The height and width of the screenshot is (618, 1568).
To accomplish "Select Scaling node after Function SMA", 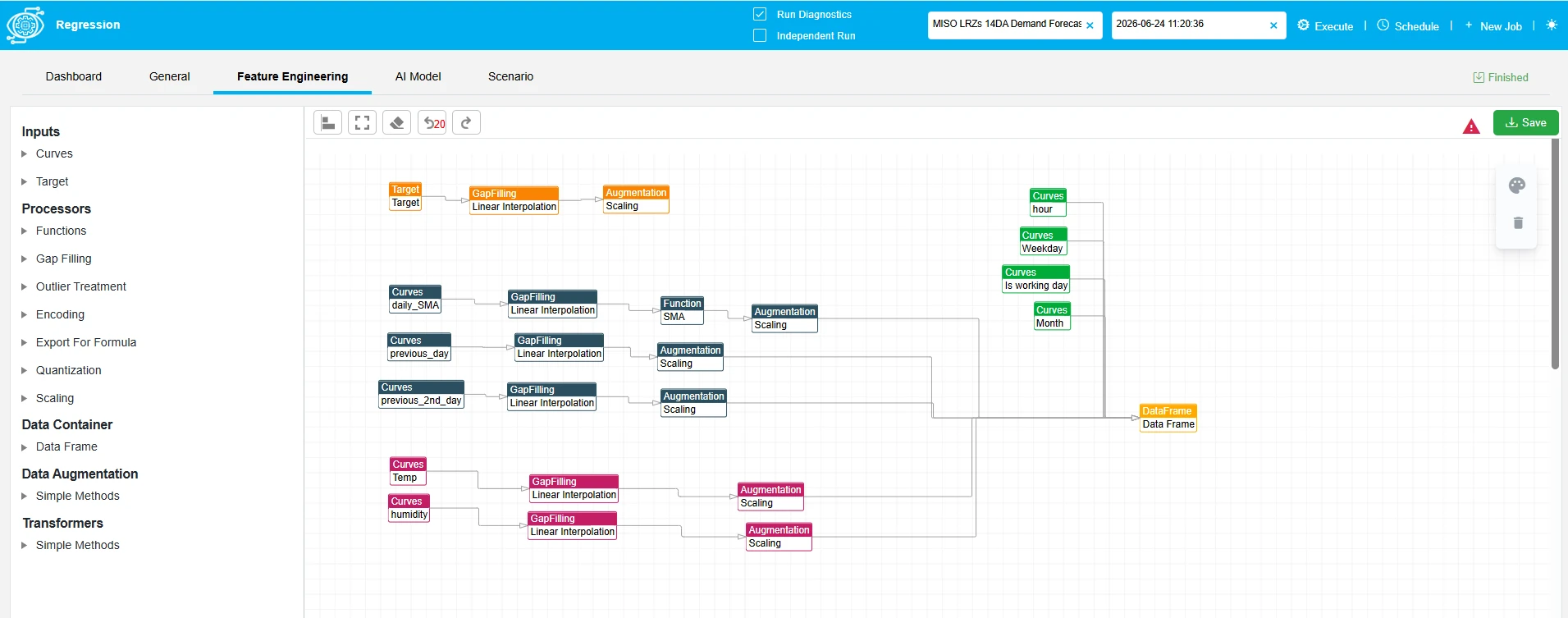I will point(785,318).
